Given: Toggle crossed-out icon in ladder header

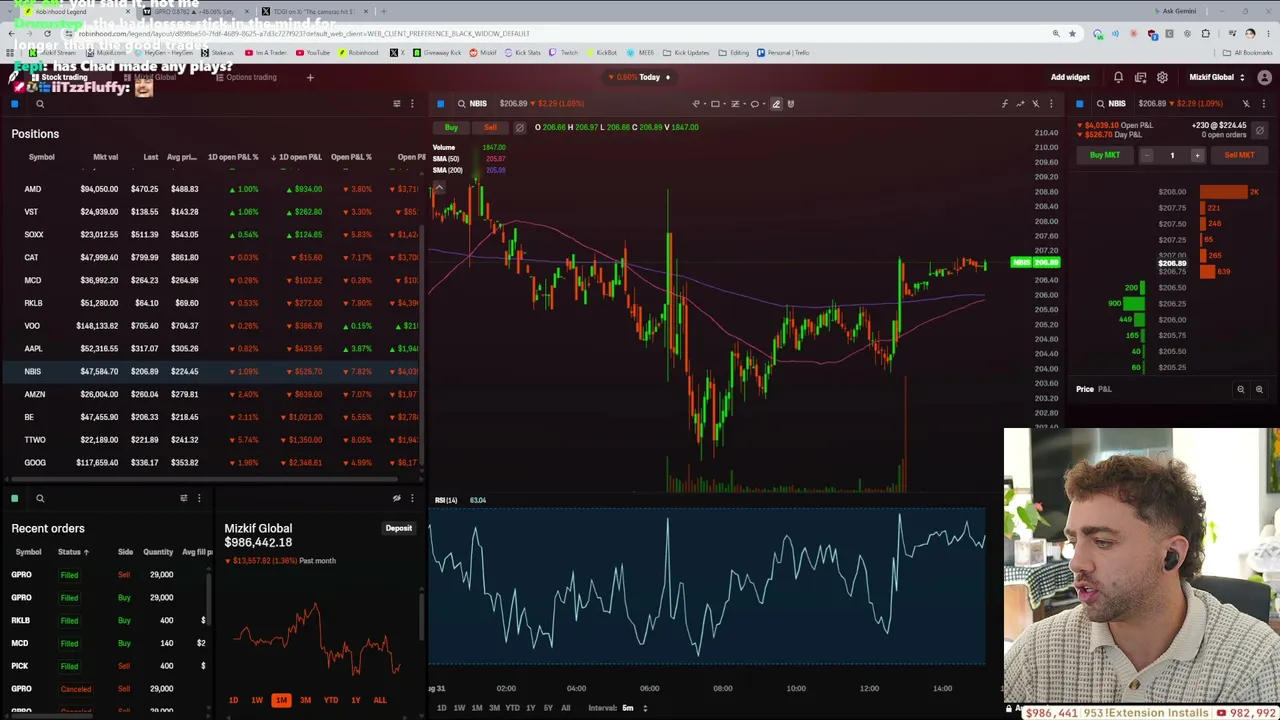Looking at the screenshot, I should [x=1246, y=104].
